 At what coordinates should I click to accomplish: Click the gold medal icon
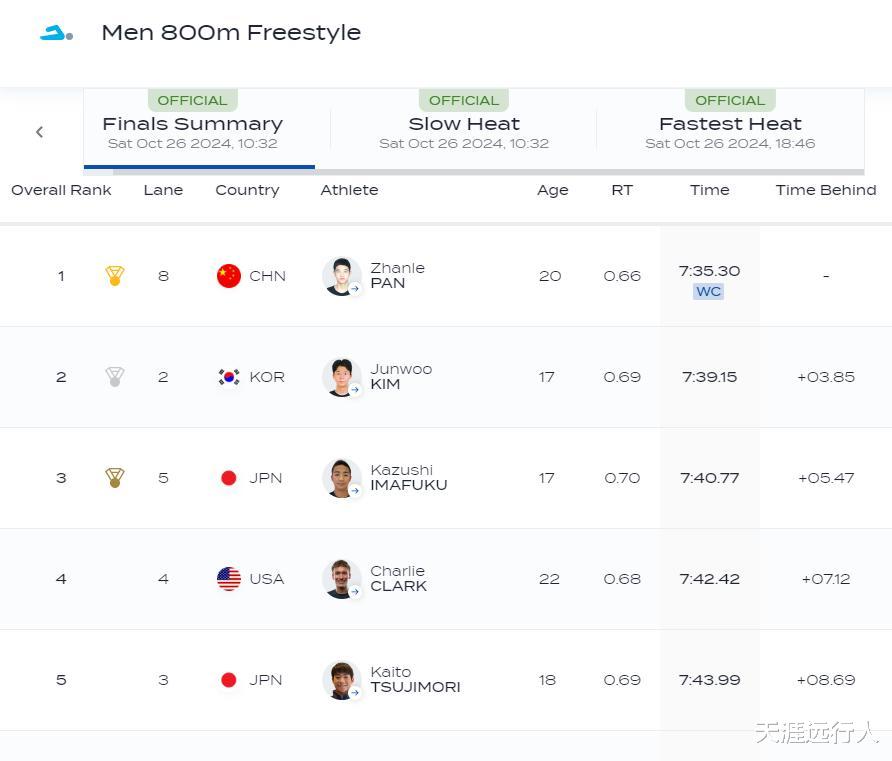click(115, 276)
